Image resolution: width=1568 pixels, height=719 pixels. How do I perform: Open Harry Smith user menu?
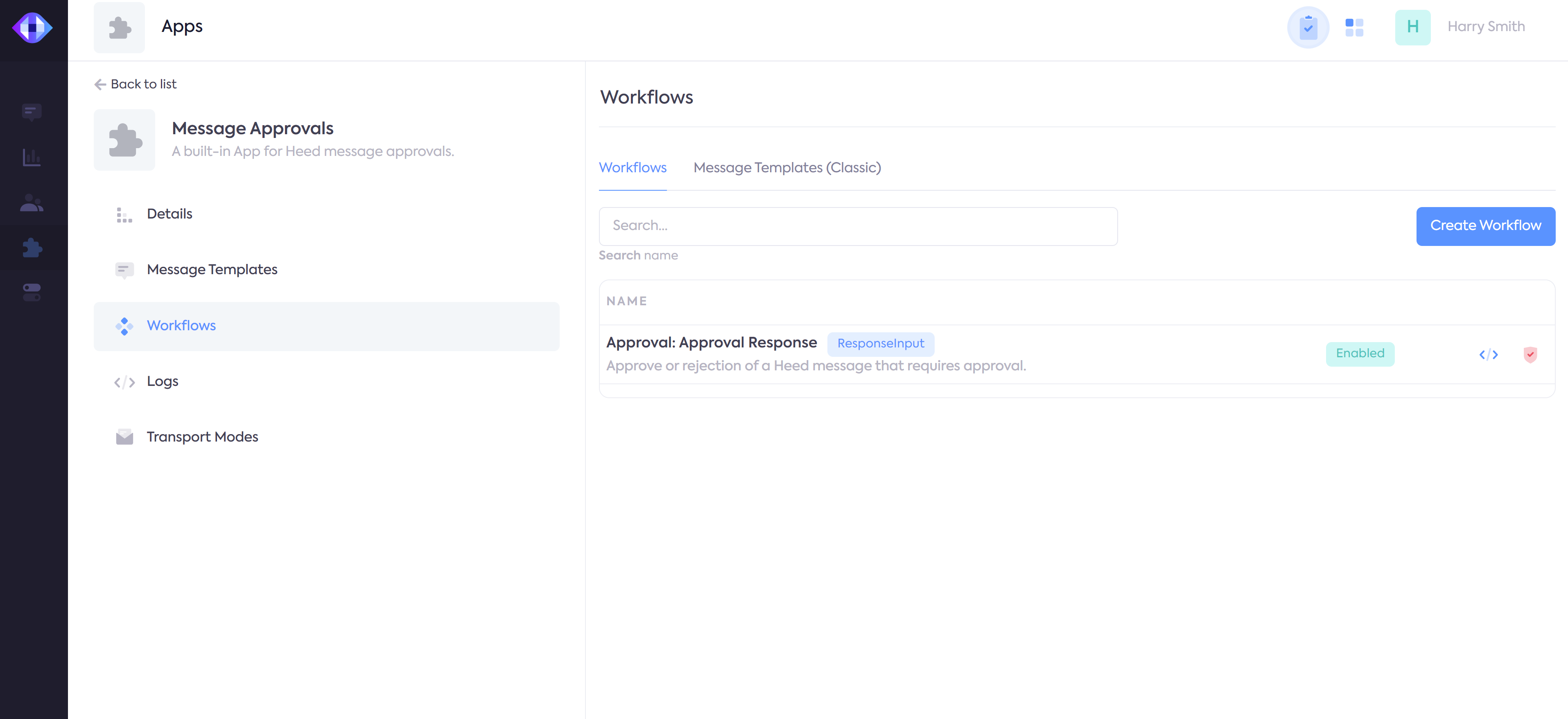click(x=1485, y=27)
